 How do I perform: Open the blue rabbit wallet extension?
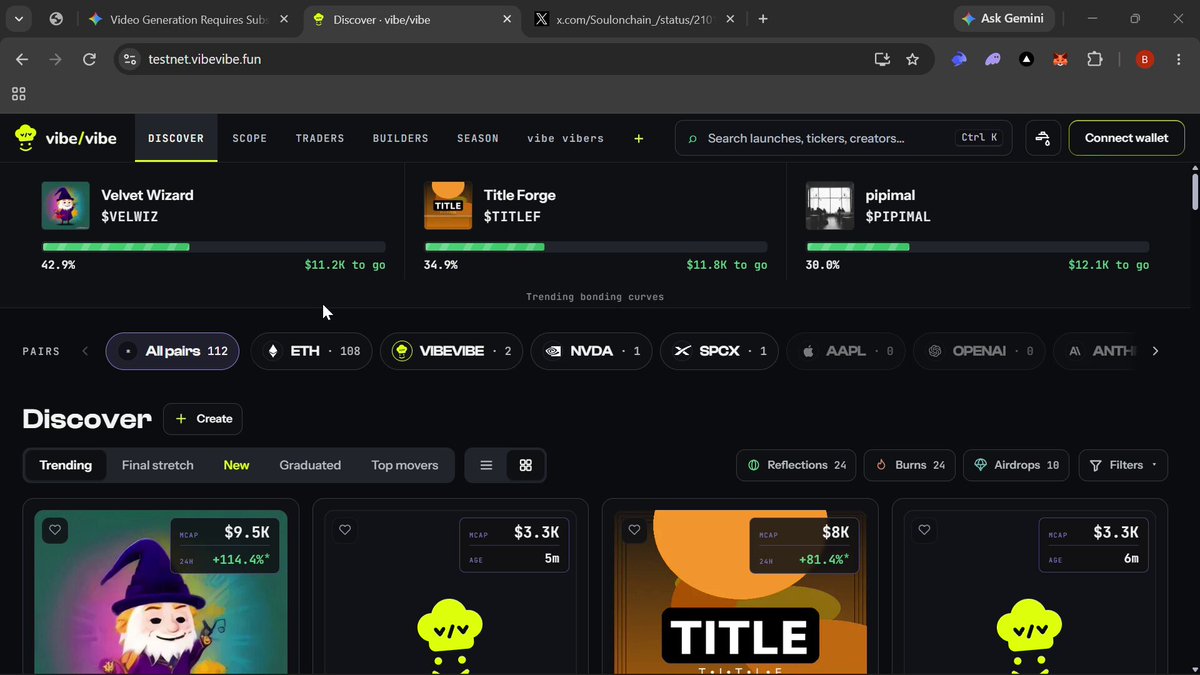coord(959,59)
